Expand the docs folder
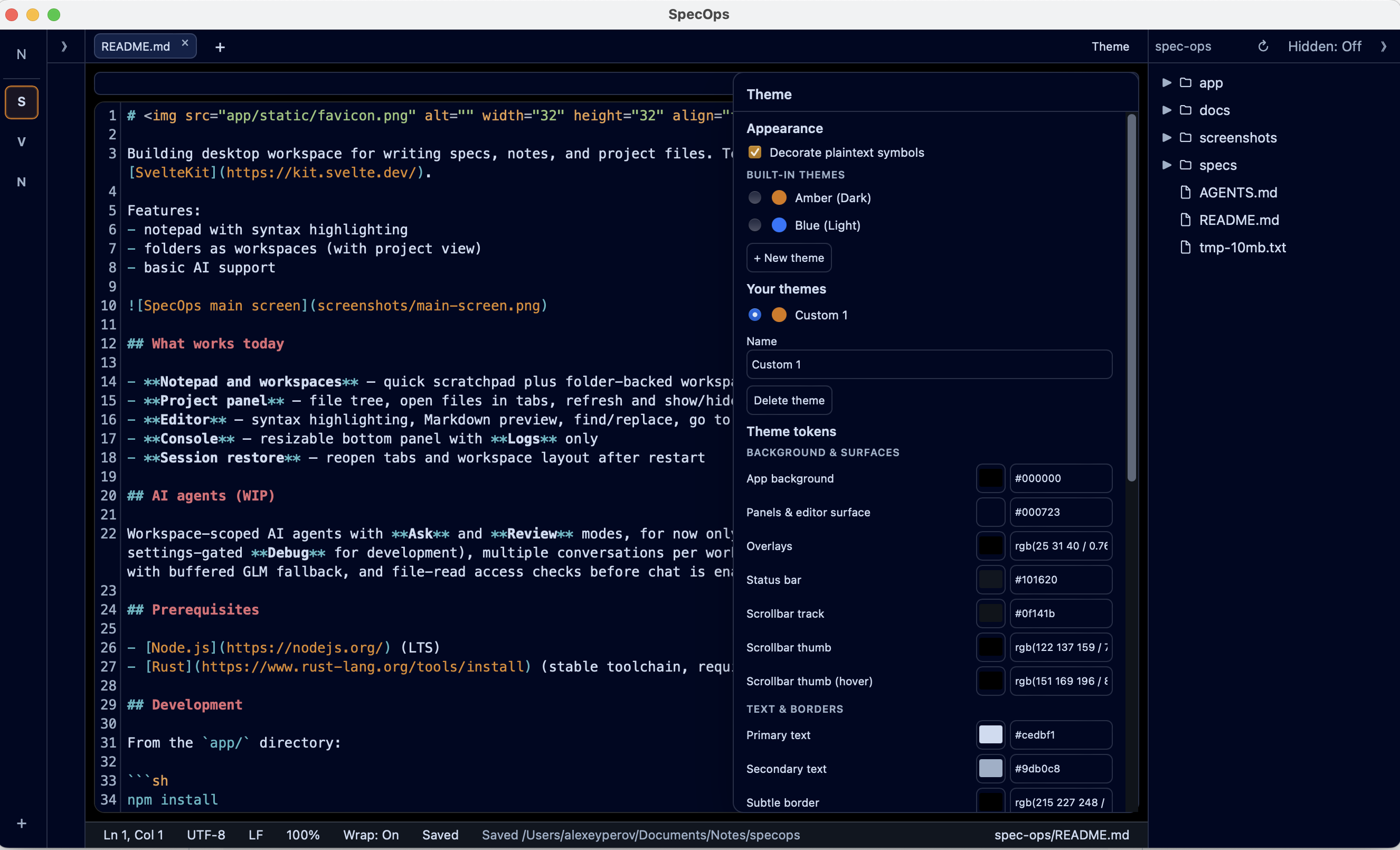This screenshot has width=1400, height=850. point(1167,110)
